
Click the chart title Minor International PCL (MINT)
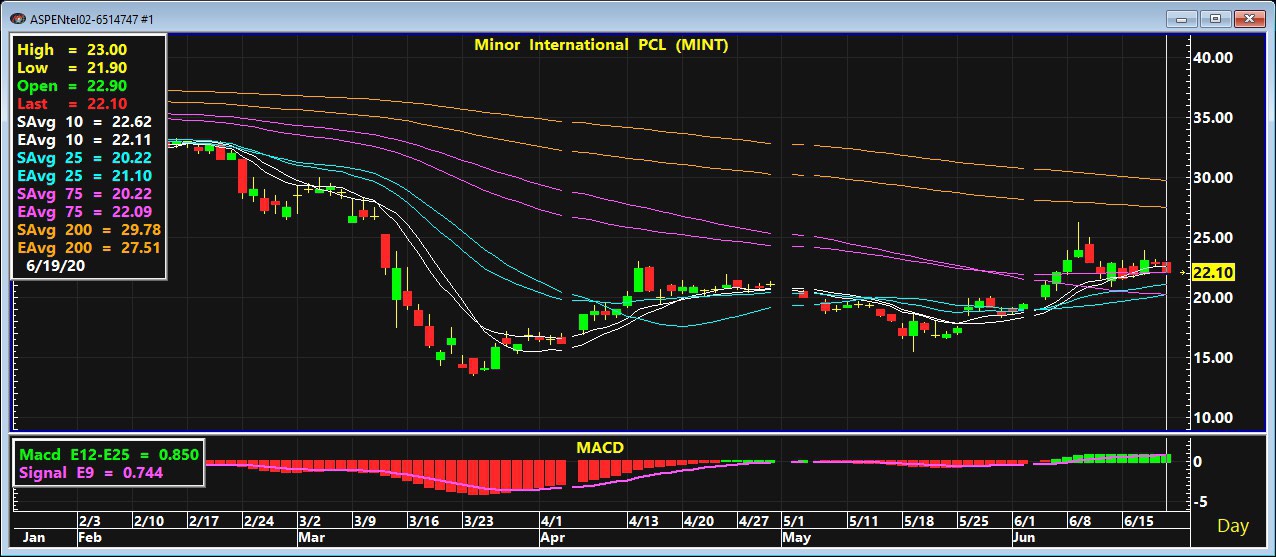point(601,45)
